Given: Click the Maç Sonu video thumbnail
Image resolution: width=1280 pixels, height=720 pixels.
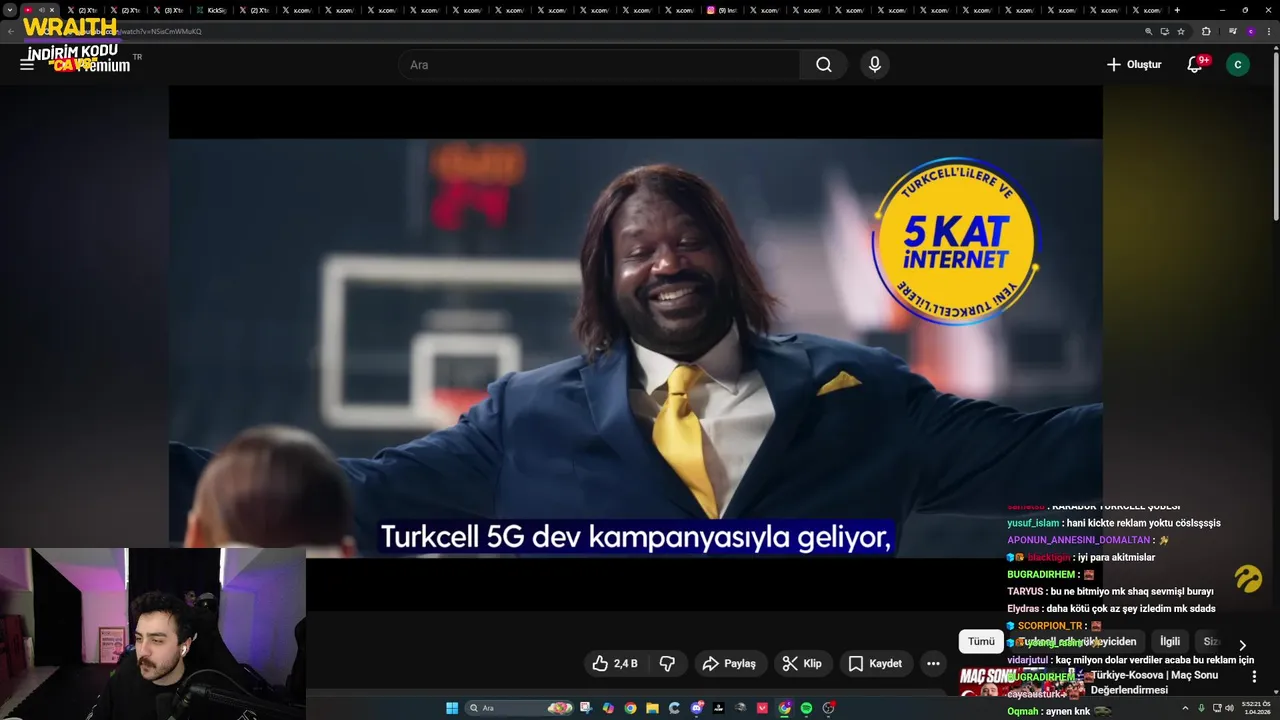Looking at the screenshot, I should coord(1021,682).
